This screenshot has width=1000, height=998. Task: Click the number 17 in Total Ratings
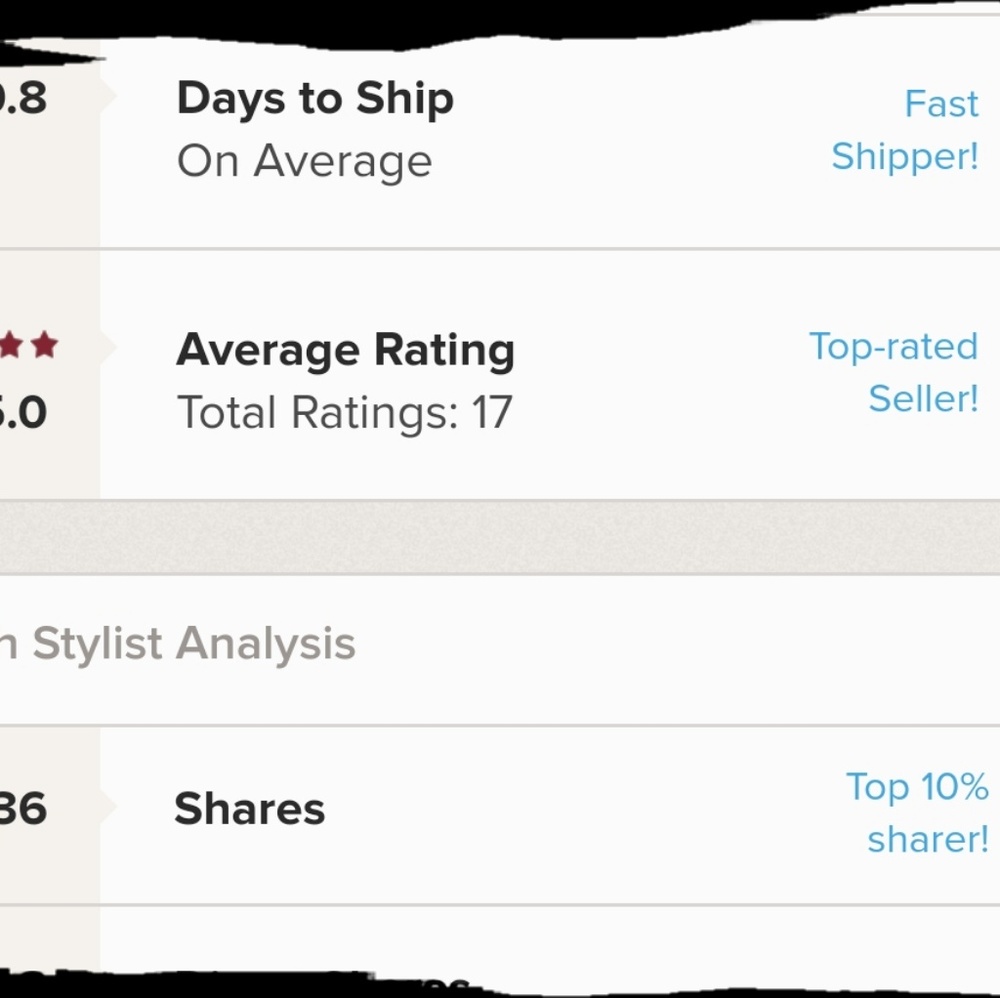[x=491, y=412]
